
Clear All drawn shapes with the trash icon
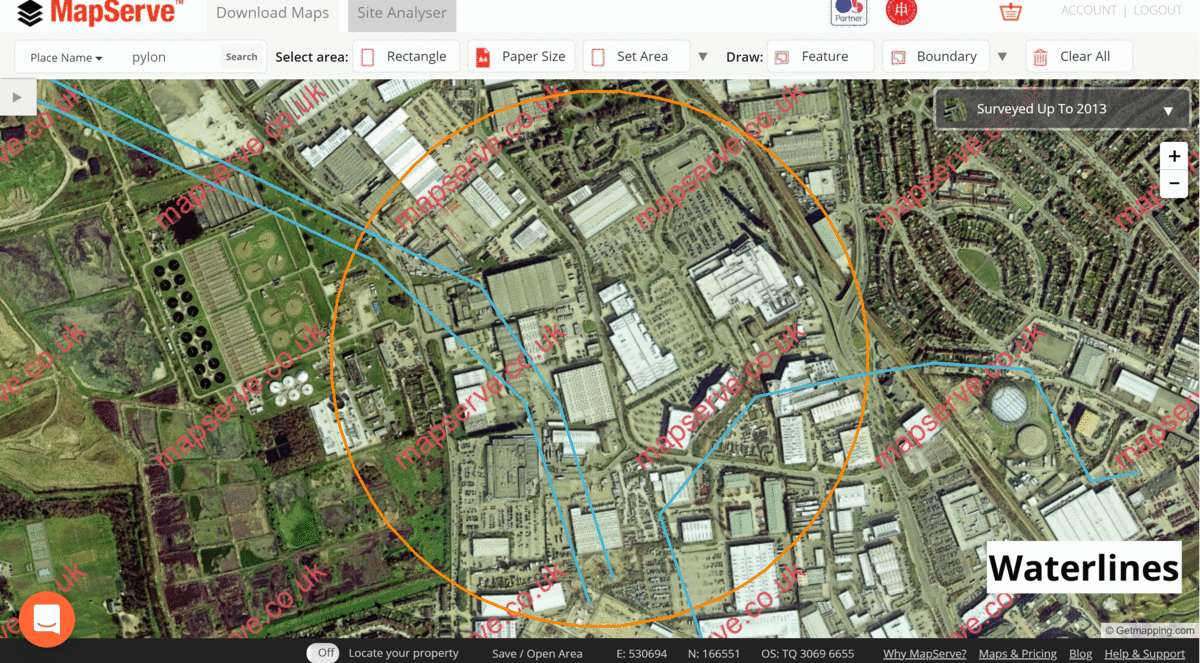1079,56
